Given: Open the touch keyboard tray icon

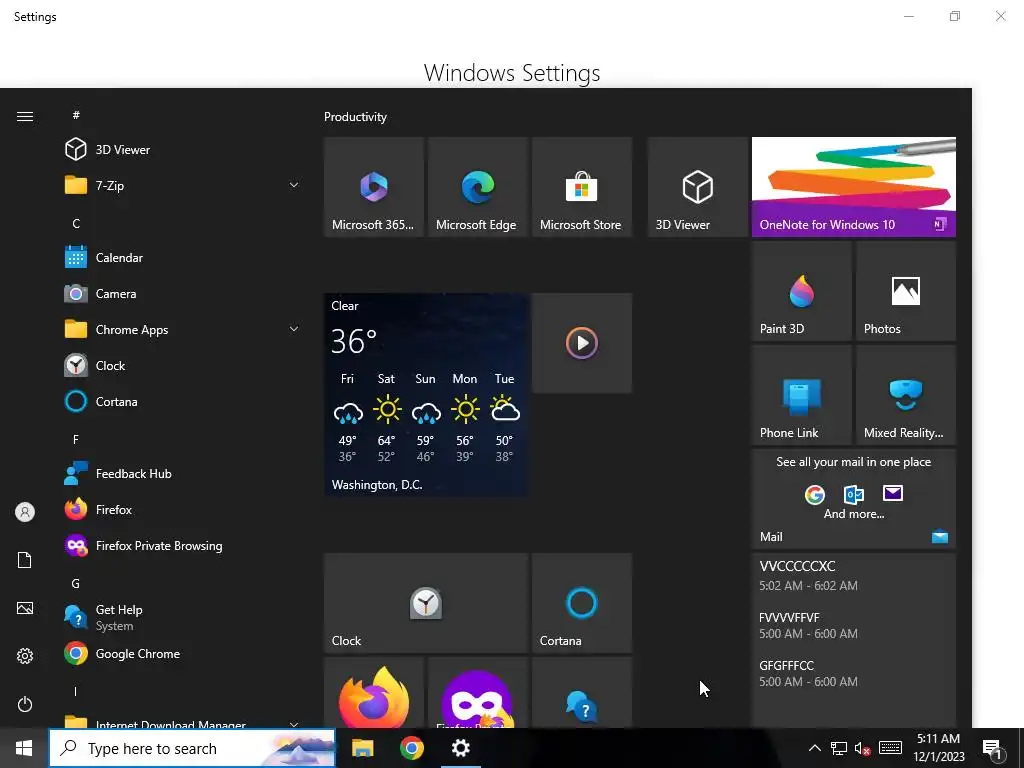Looking at the screenshot, I should tap(890, 748).
